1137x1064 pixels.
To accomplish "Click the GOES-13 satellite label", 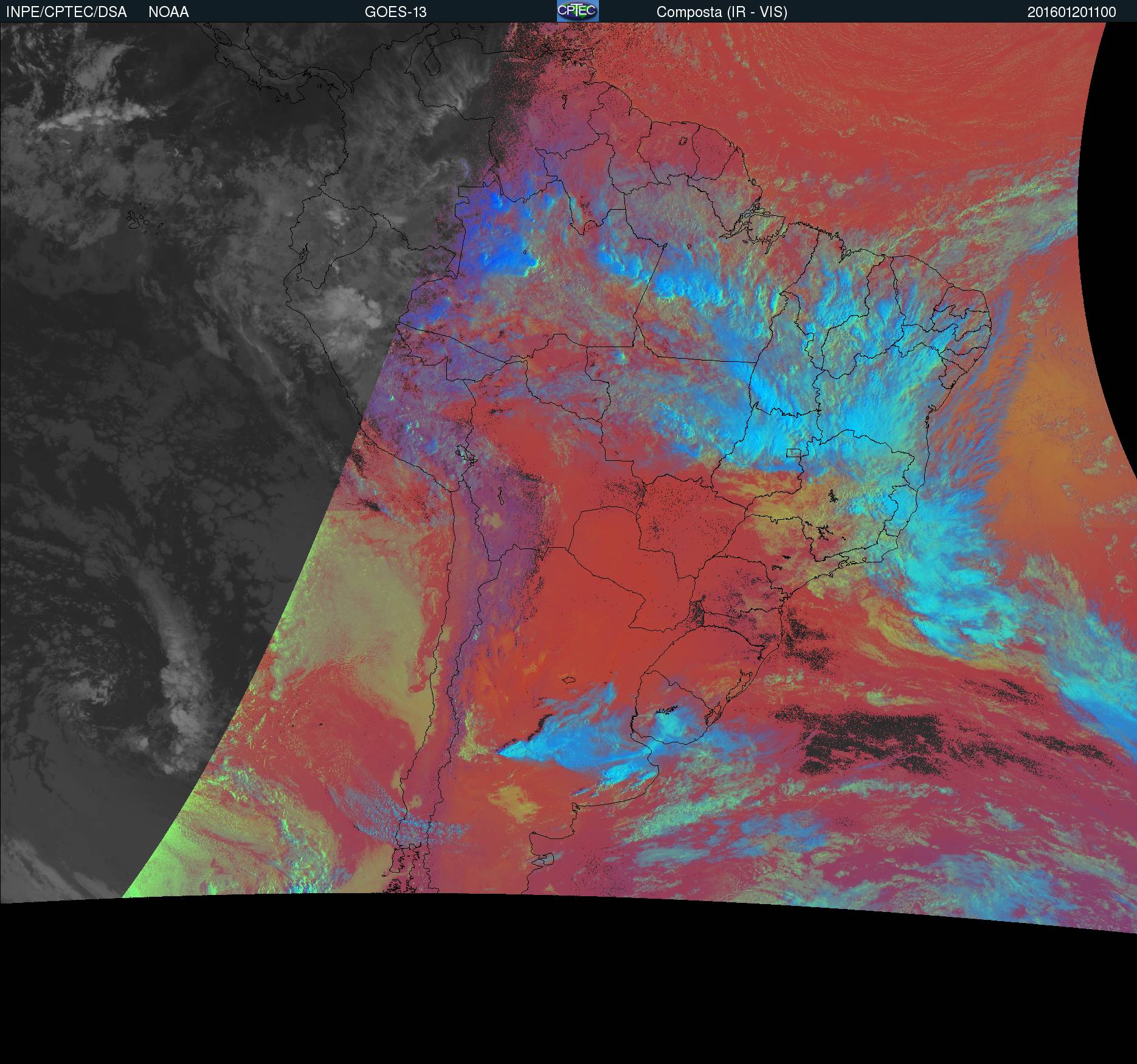I will (395, 12).
